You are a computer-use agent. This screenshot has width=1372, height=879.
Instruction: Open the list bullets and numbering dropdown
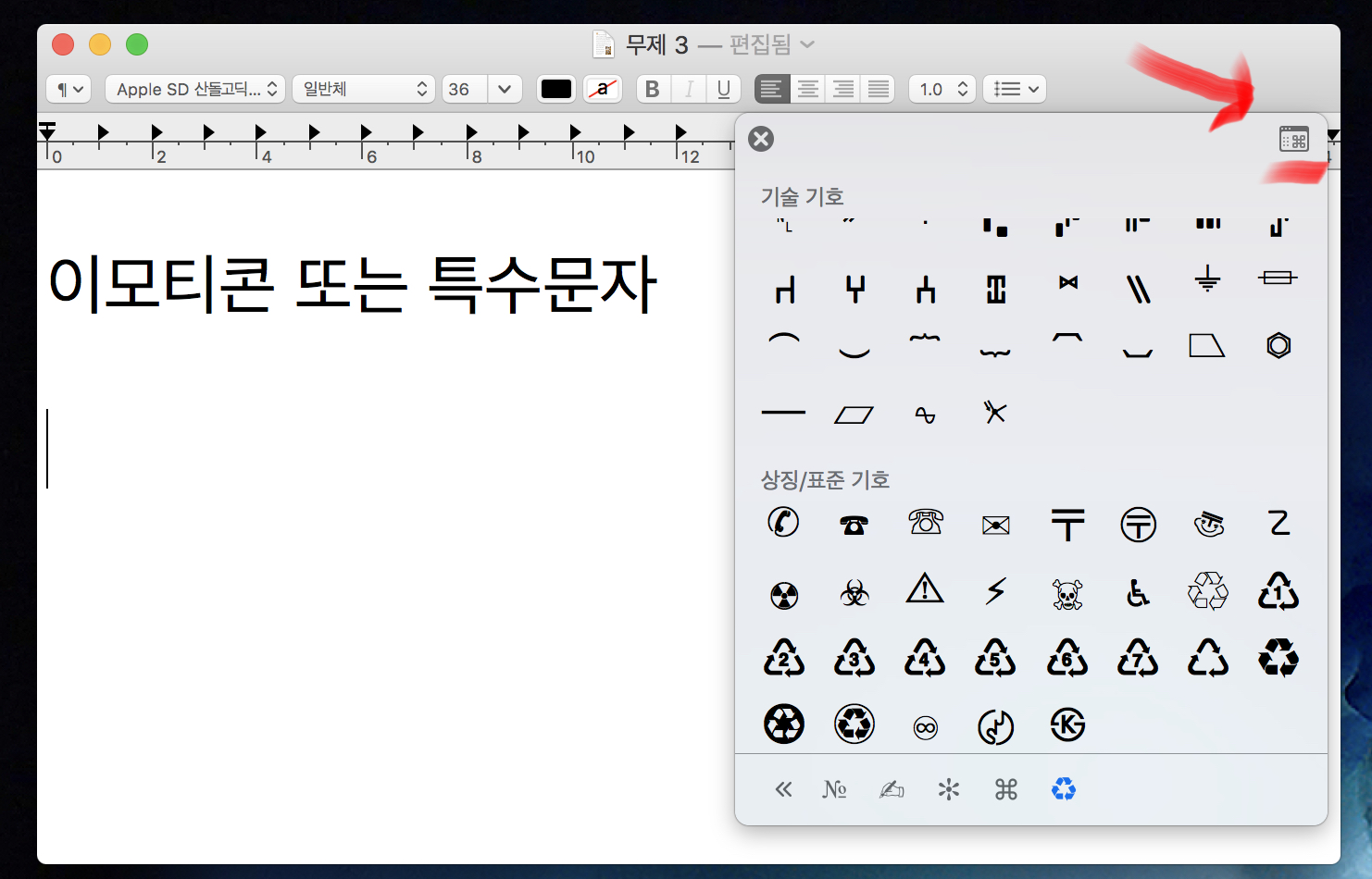point(1015,89)
